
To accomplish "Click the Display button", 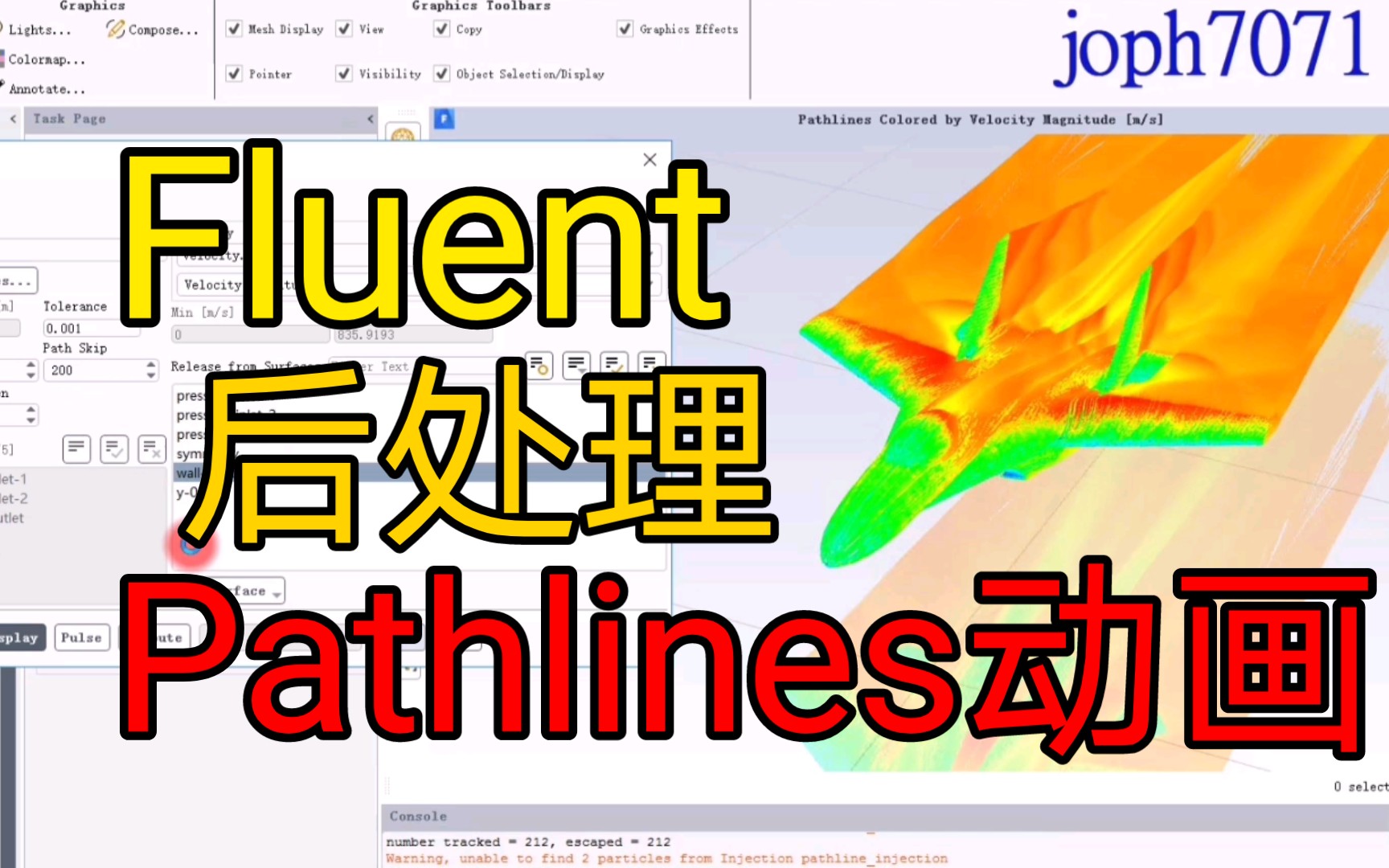I will coord(18,637).
